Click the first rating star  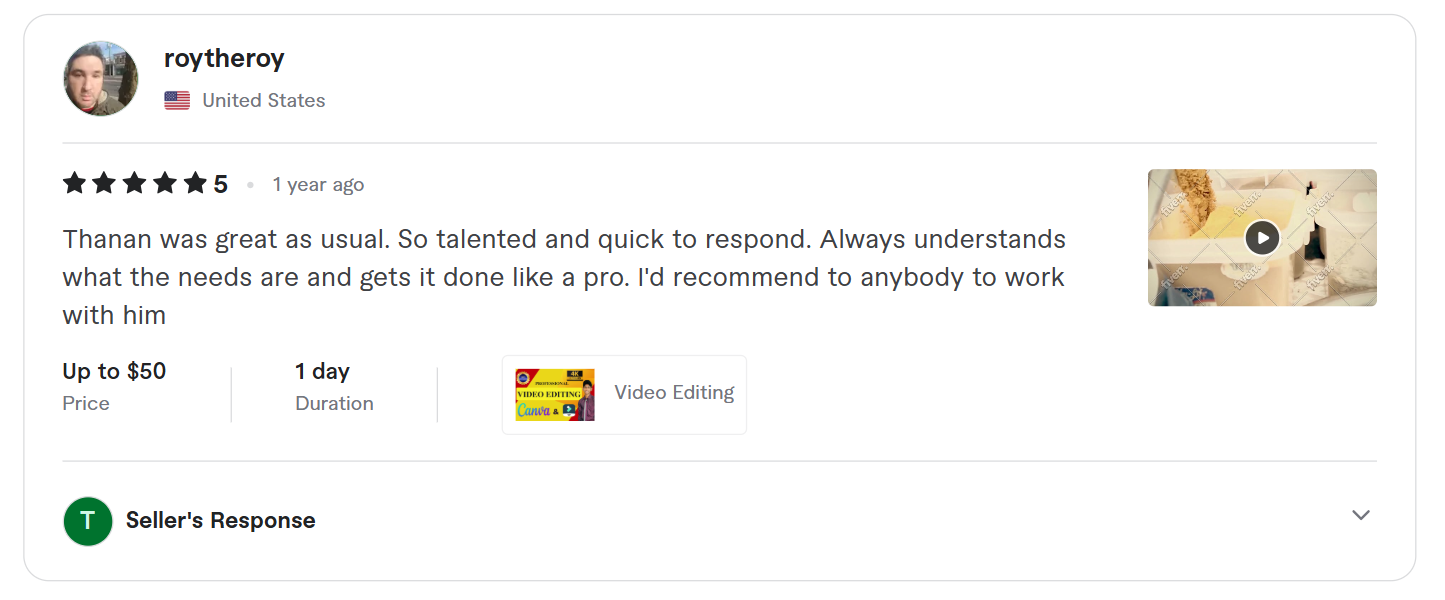point(74,184)
